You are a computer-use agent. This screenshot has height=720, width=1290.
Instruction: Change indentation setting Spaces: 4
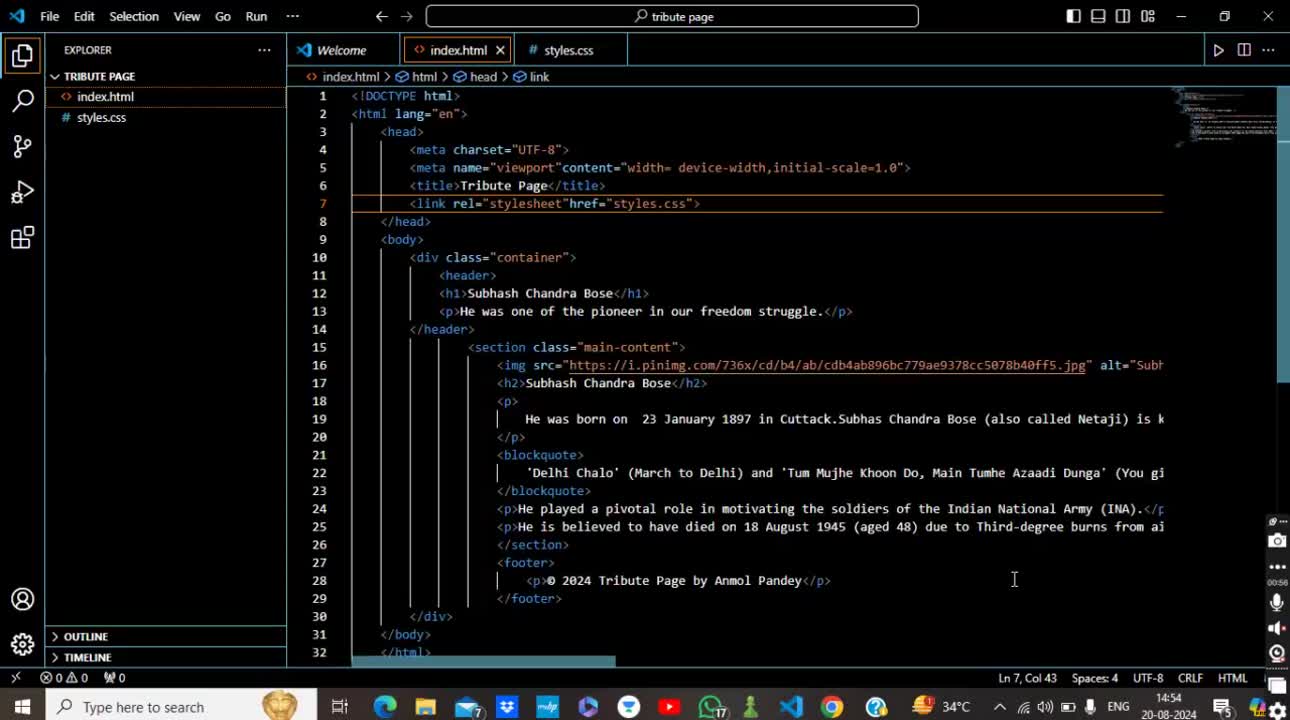(x=1095, y=677)
